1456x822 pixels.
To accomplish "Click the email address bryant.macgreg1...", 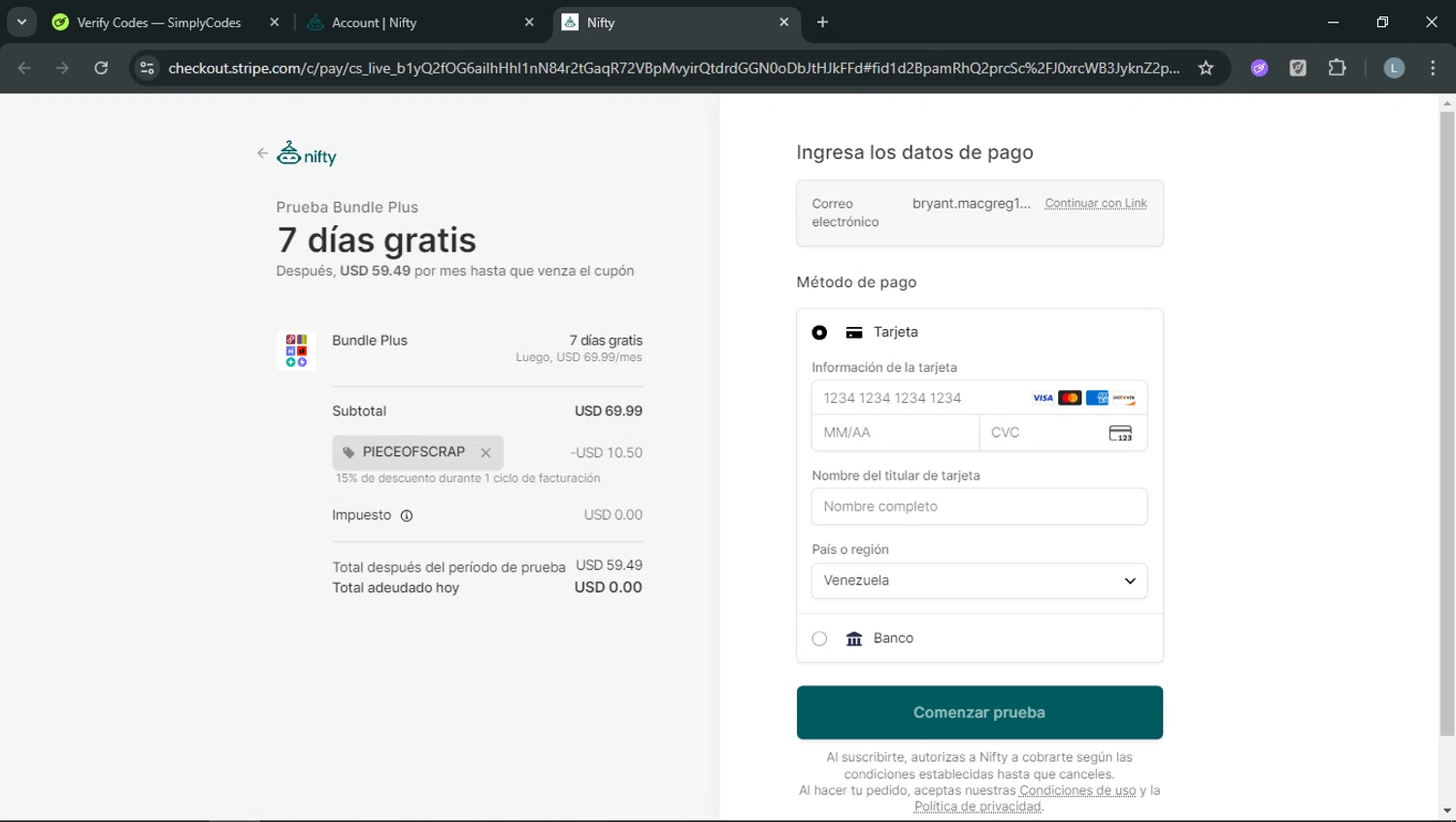I will (x=972, y=204).
